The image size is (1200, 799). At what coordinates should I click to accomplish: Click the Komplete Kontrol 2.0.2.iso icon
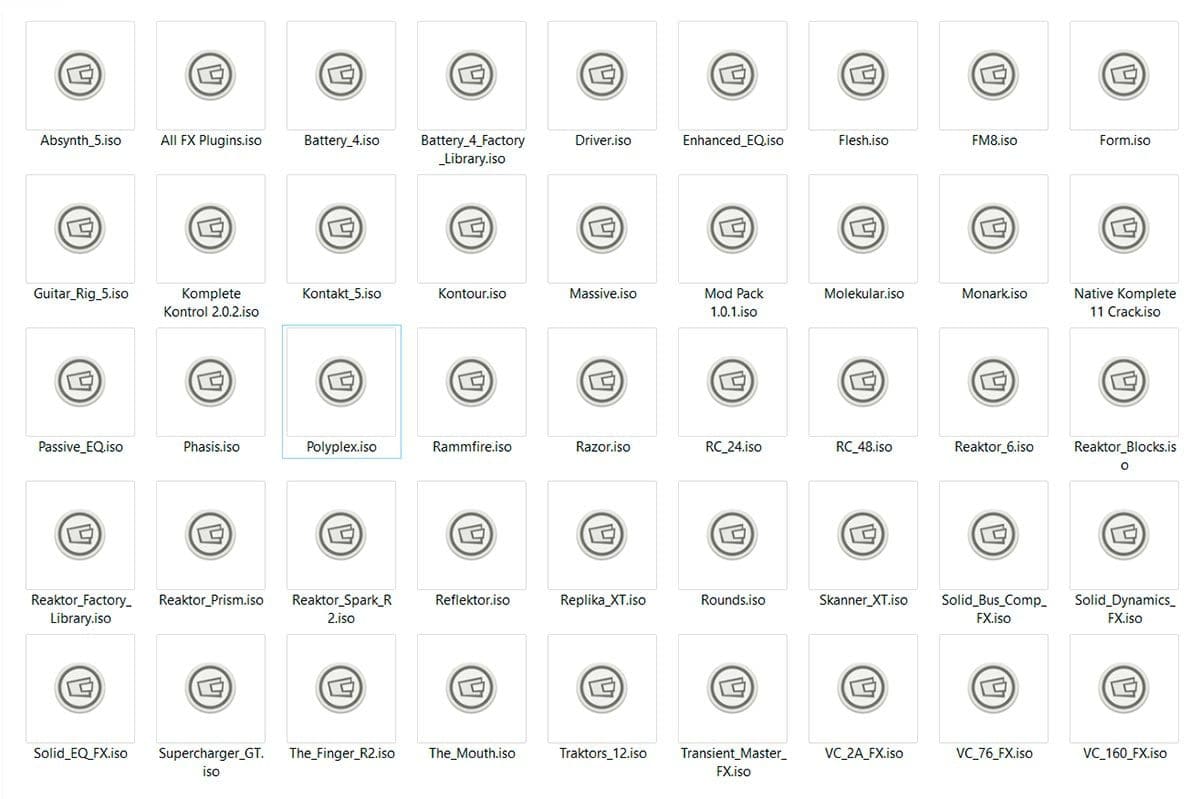tap(211, 228)
